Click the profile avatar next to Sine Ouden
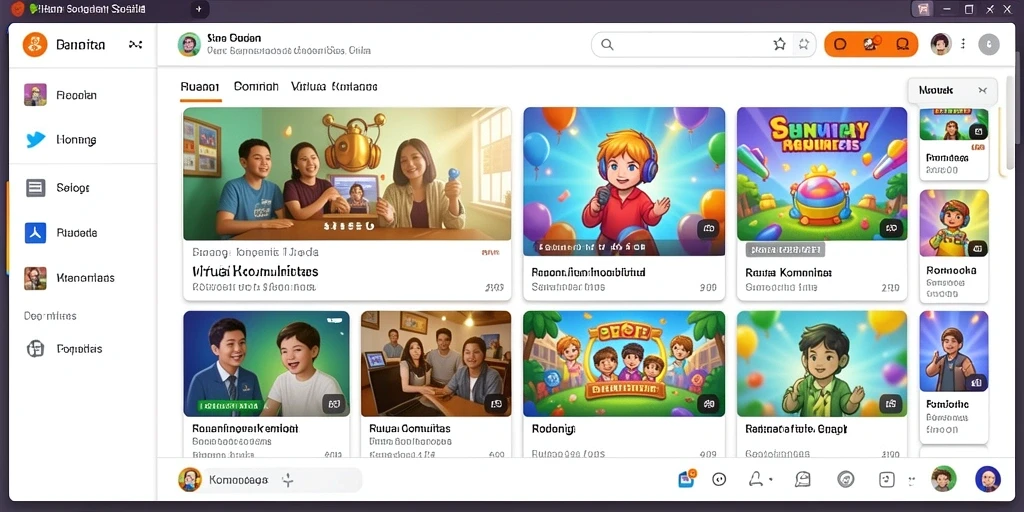 (189, 44)
